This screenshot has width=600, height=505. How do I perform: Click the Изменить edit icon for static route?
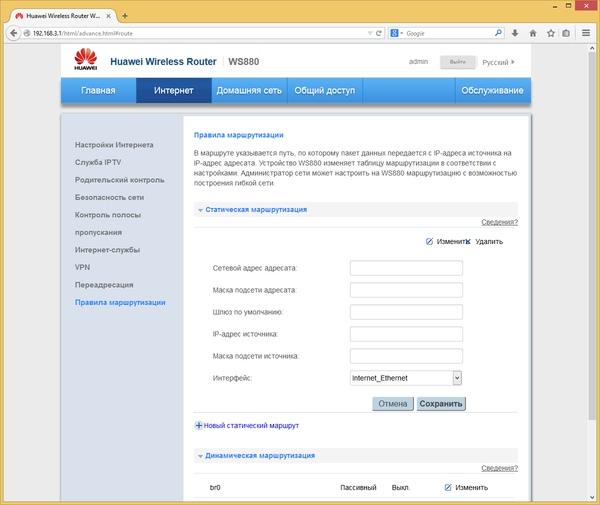click(x=429, y=241)
